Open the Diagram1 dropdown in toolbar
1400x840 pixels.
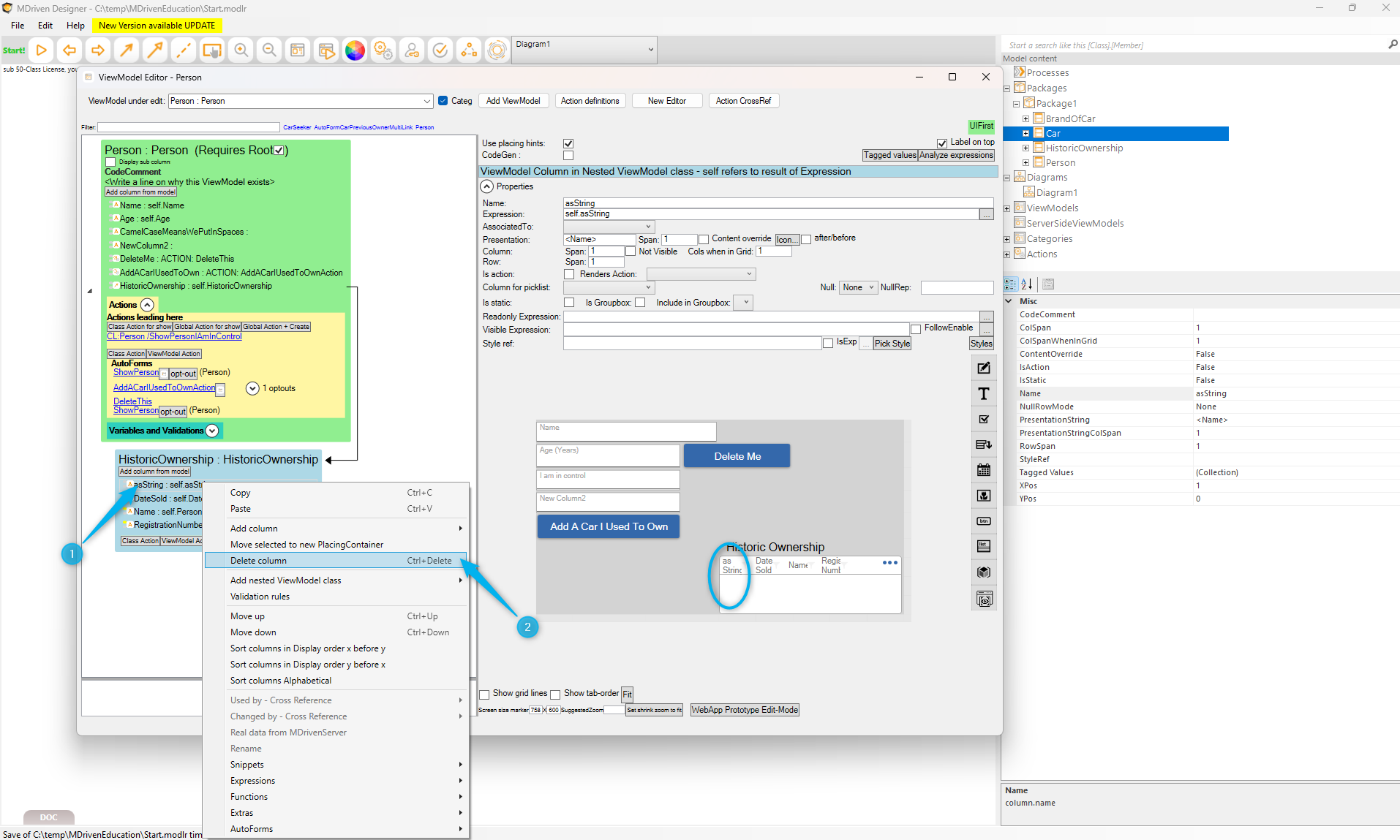pyautogui.click(x=650, y=50)
